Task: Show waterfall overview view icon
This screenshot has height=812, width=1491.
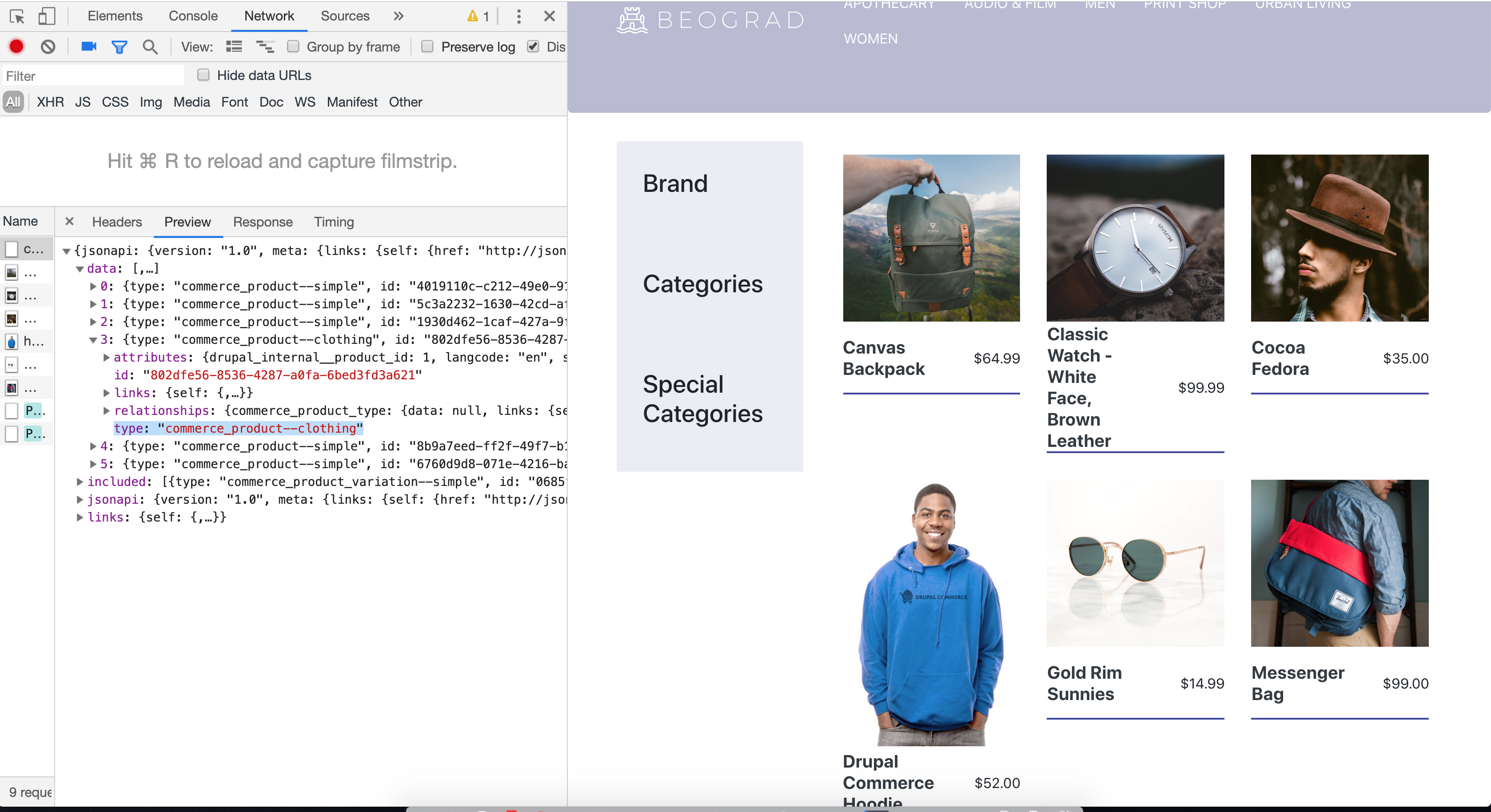Action: click(265, 46)
